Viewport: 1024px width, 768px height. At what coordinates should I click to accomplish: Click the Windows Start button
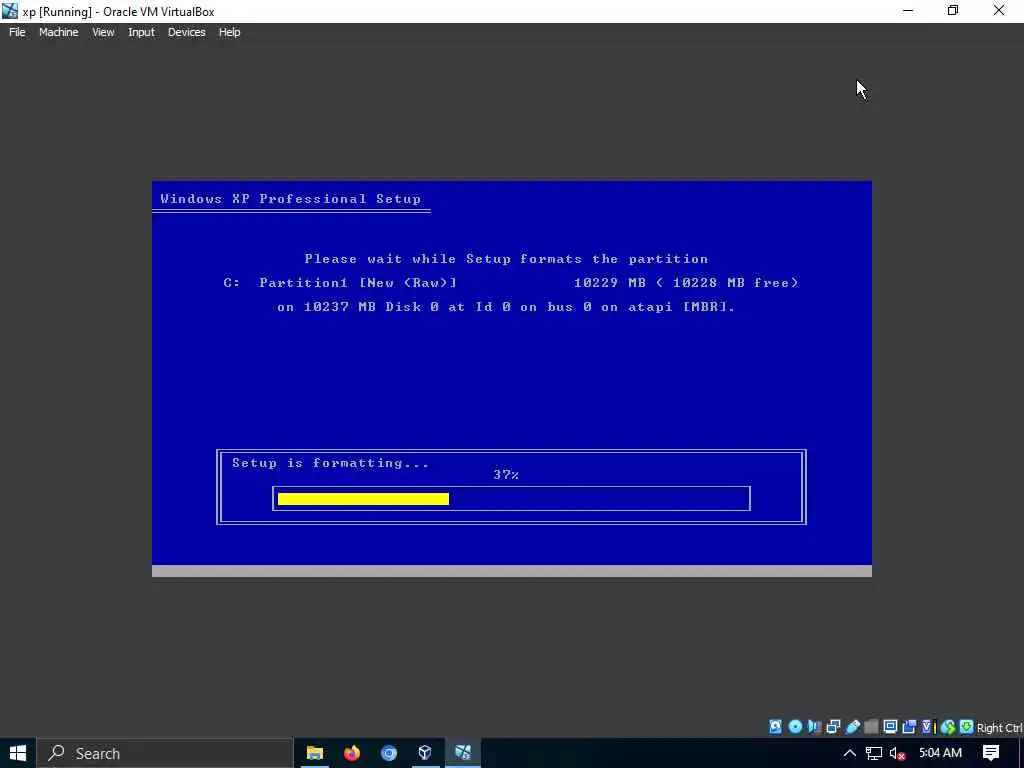(18, 753)
